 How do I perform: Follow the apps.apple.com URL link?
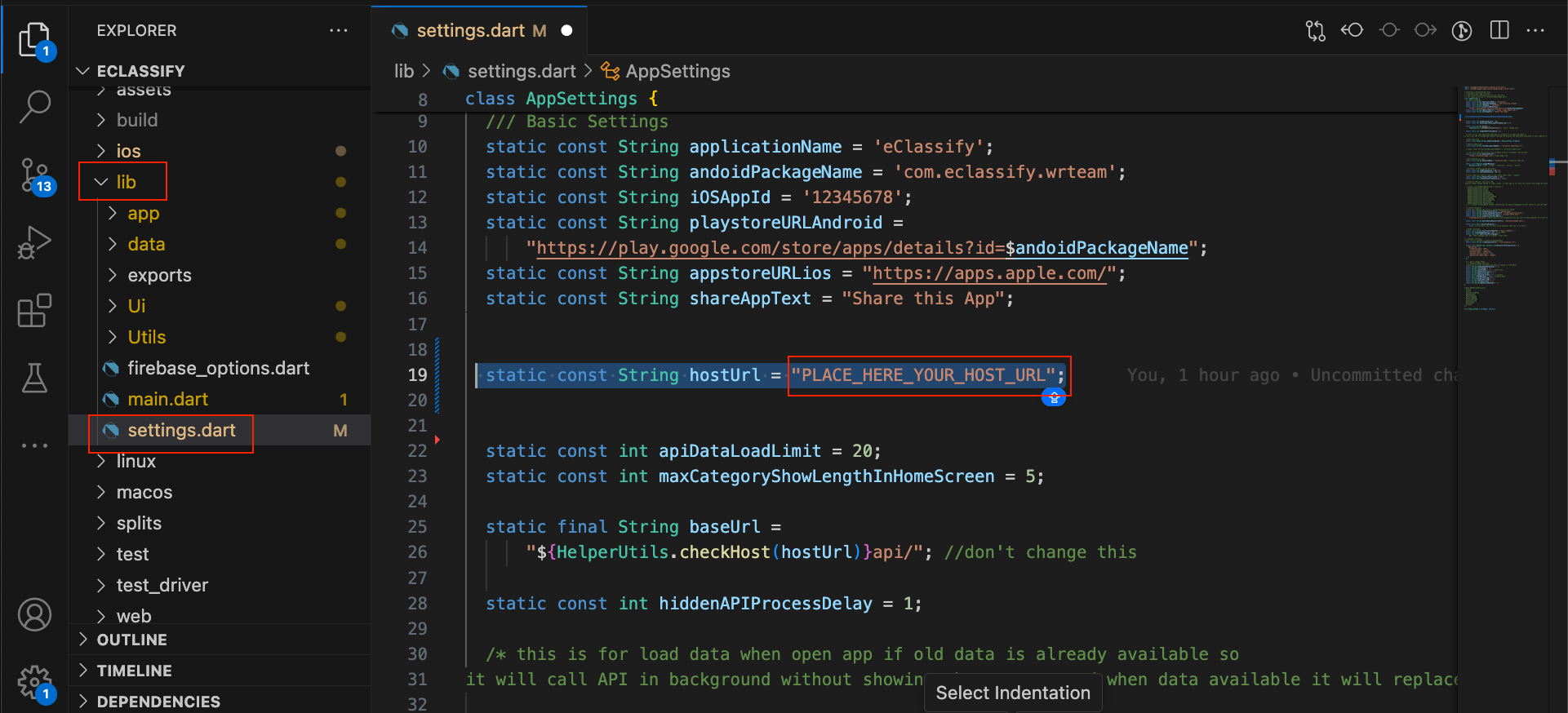(988, 274)
